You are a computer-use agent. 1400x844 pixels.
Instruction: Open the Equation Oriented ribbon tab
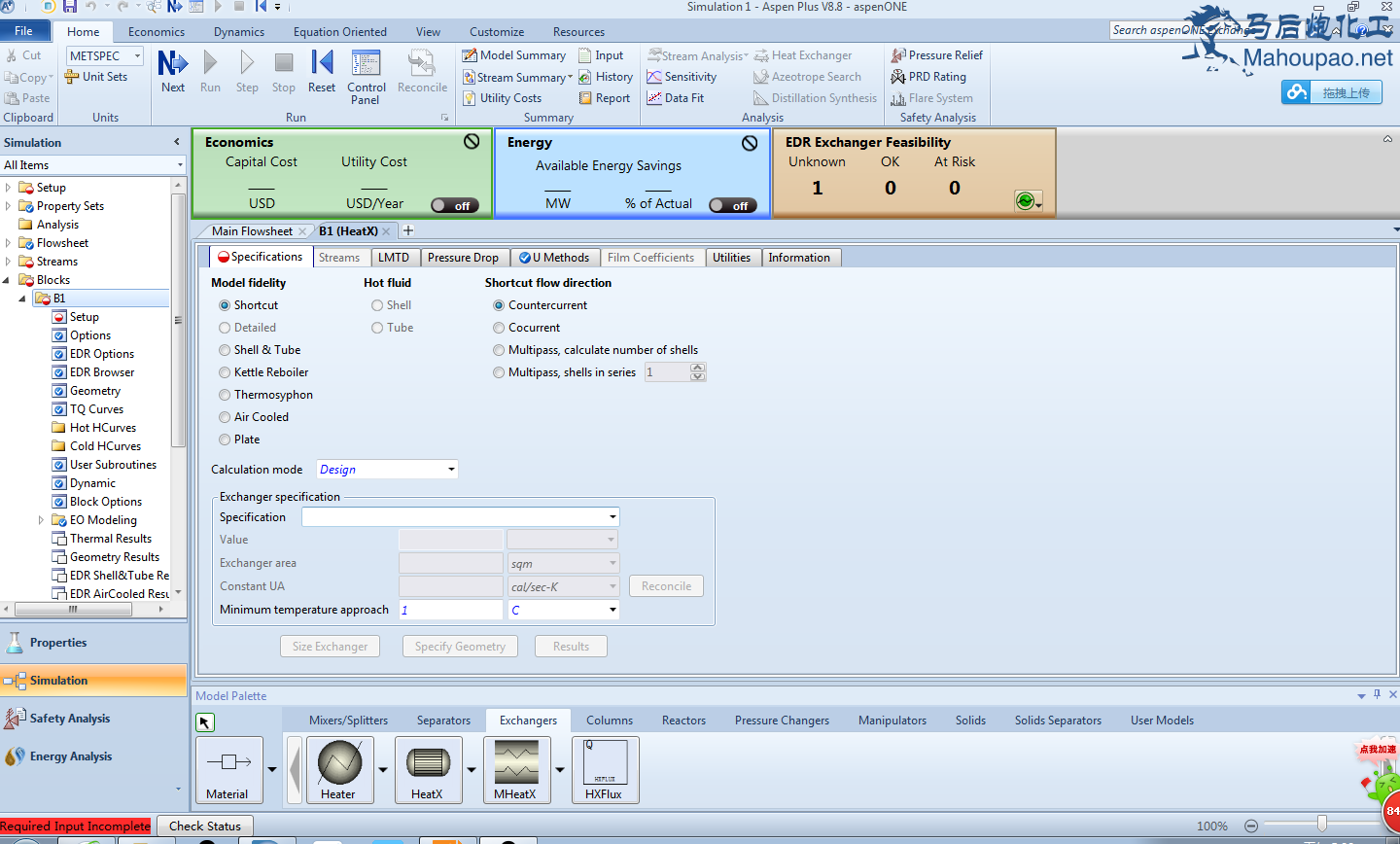pyautogui.click(x=340, y=31)
